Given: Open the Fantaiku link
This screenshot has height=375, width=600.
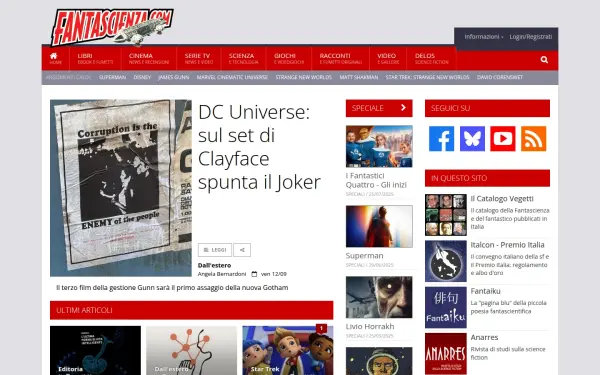Looking at the screenshot, I should pyautogui.click(x=485, y=291).
